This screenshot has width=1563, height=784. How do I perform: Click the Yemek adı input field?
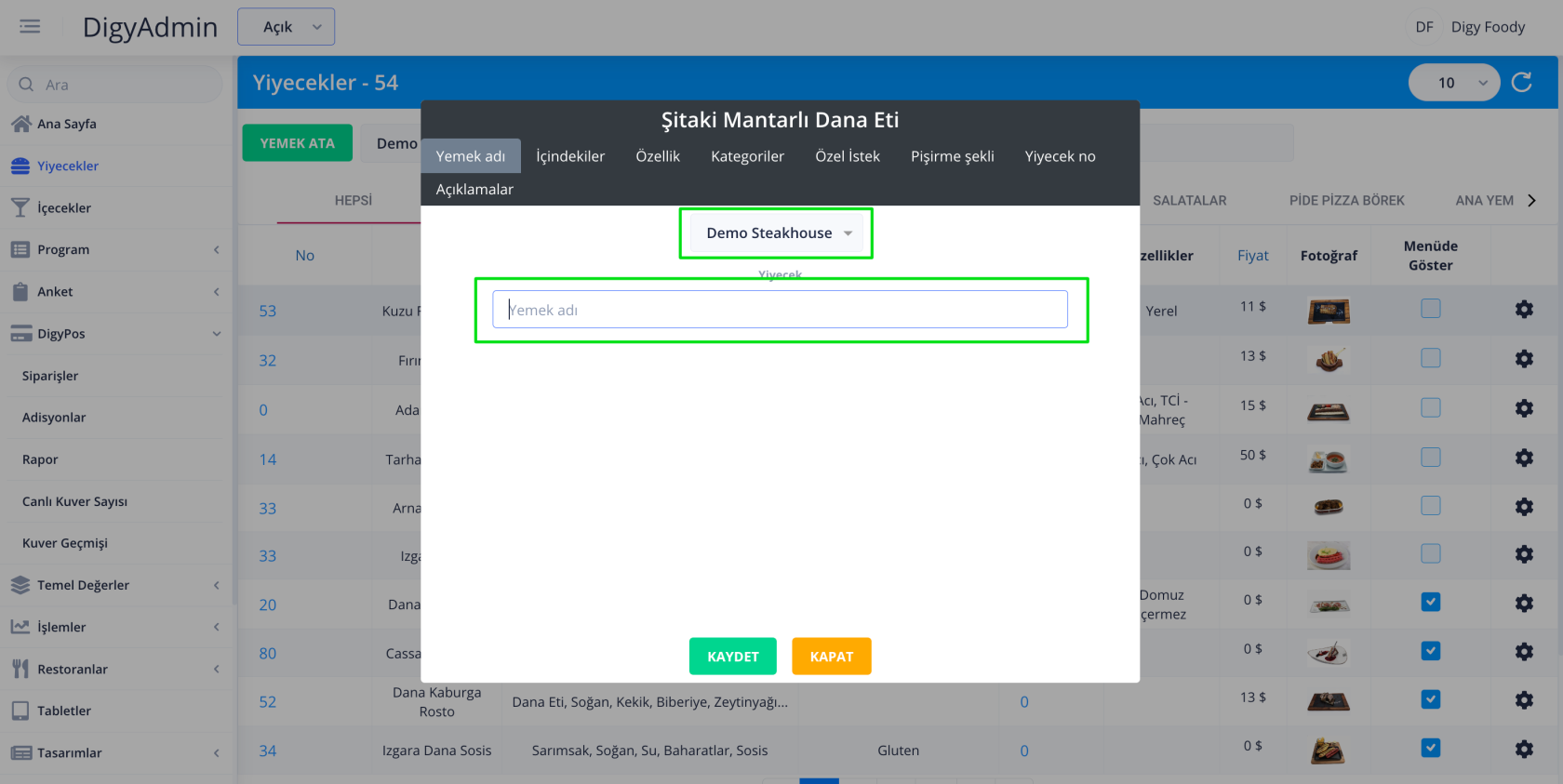tap(780, 310)
